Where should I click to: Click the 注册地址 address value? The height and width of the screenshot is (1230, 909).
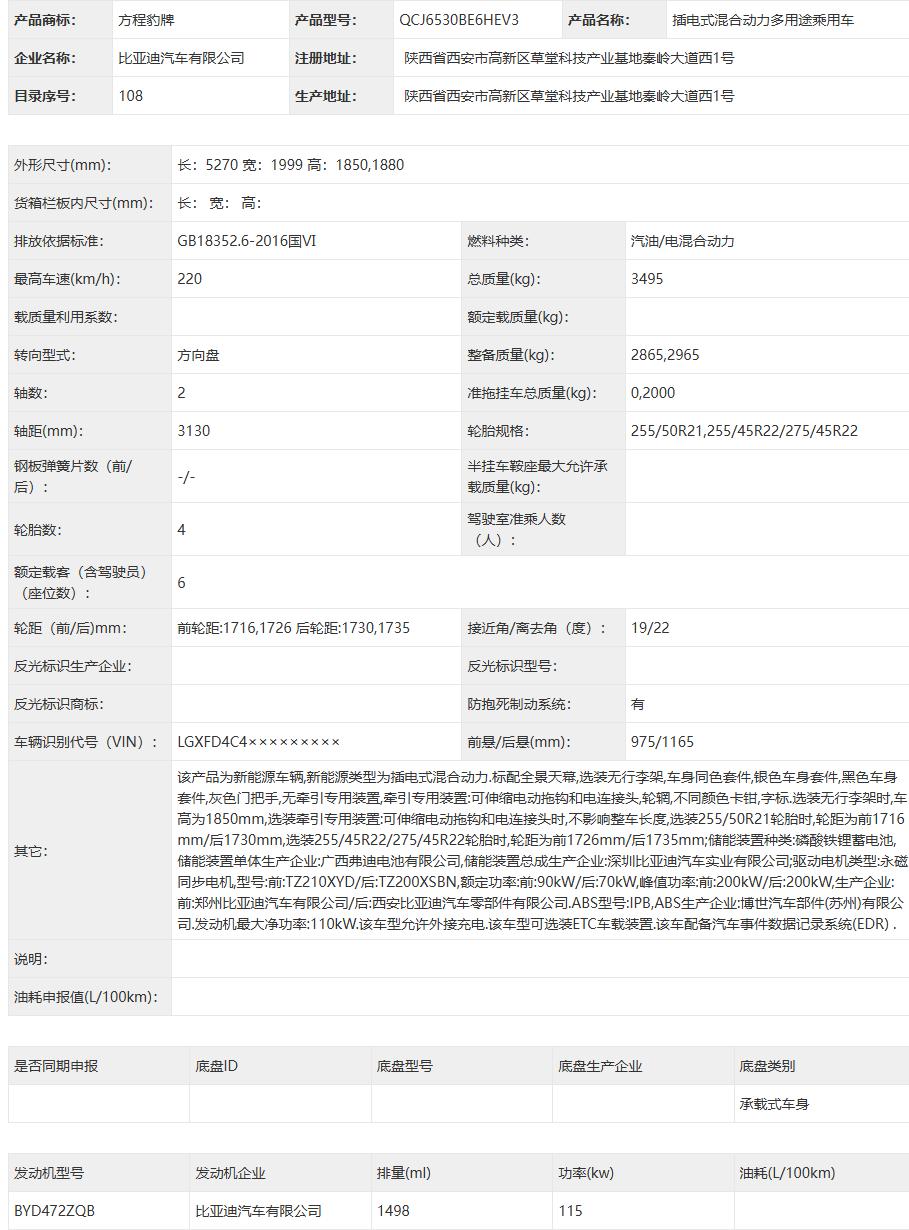pyautogui.click(x=569, y=58)
